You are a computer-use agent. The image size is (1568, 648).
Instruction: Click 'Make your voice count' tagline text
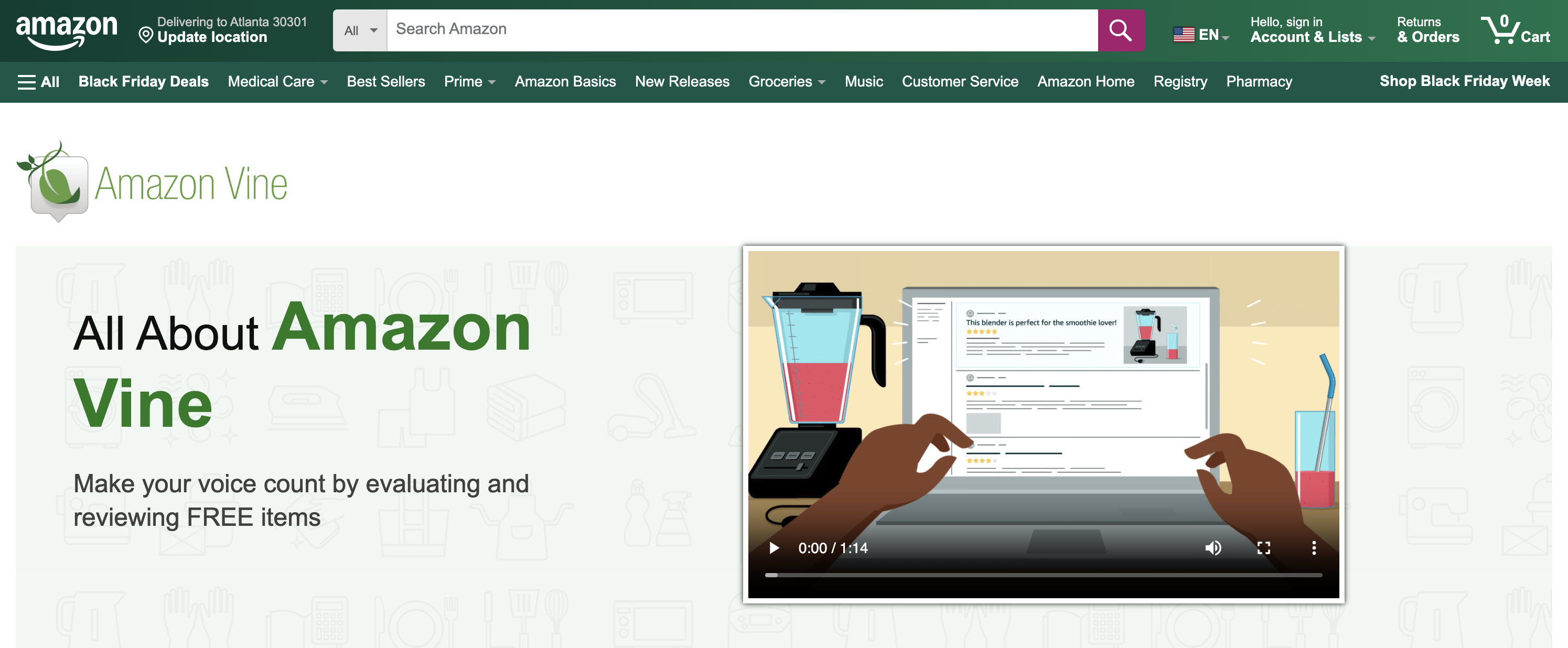coord(302,500)
